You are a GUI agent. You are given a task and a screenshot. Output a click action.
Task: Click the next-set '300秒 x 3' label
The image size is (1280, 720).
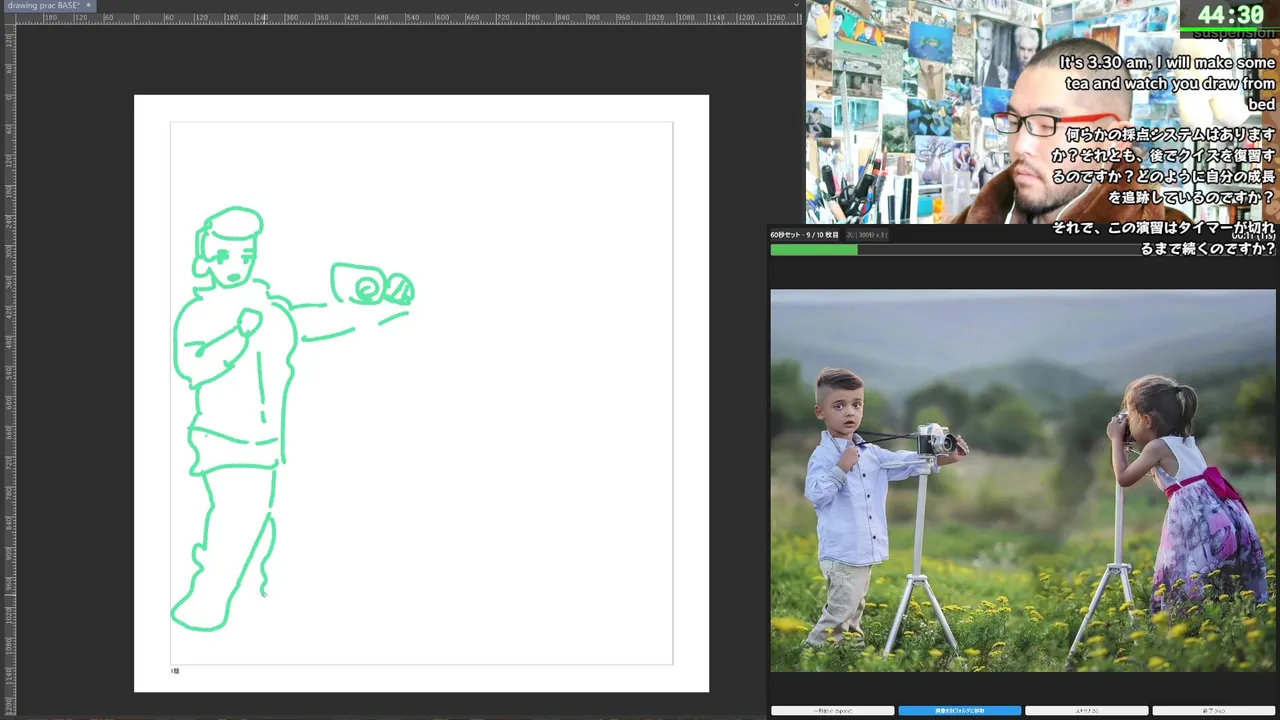pyautogui.click(x=866, y=235)
